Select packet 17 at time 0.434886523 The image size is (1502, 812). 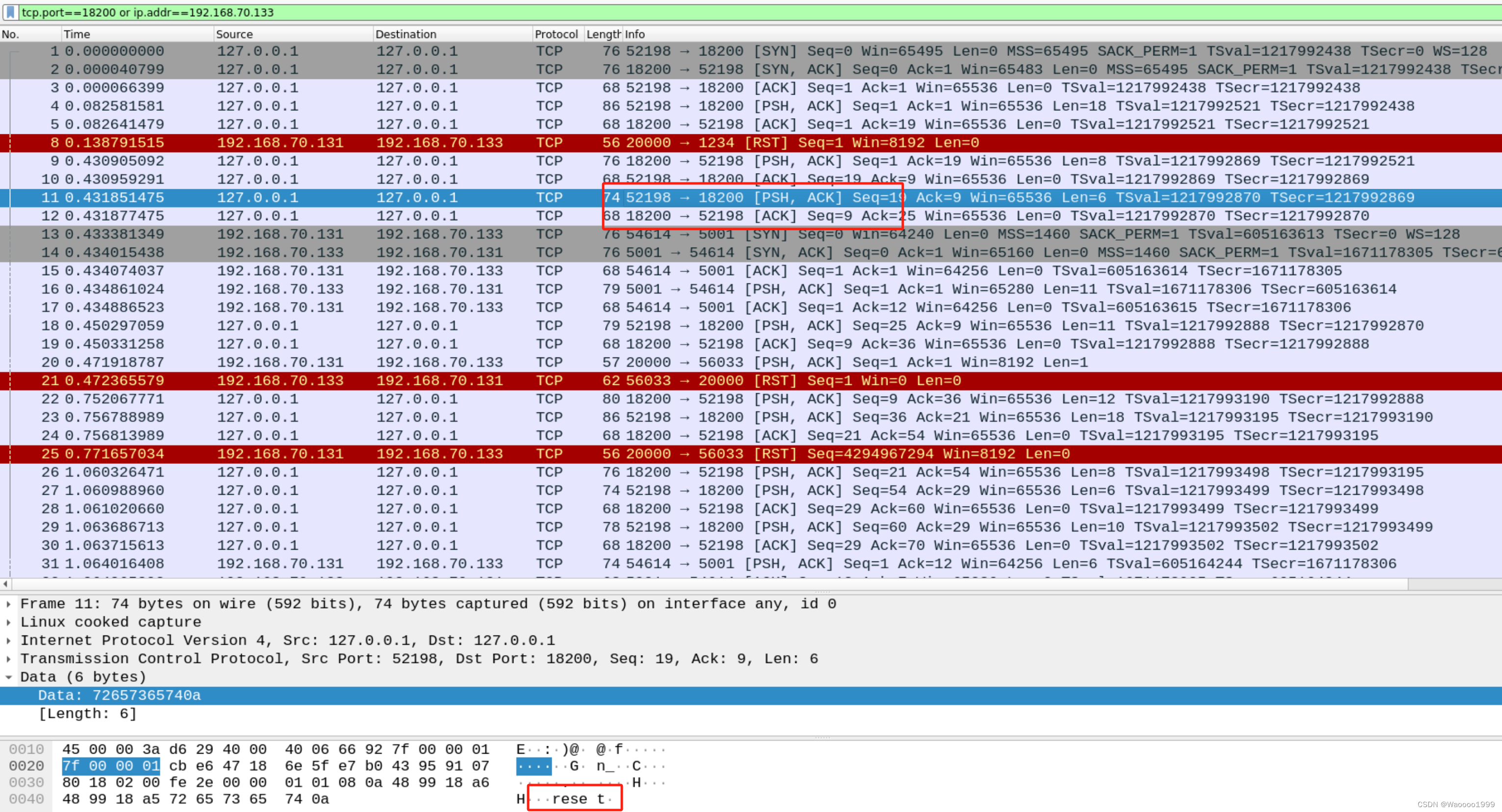[751, 307]
